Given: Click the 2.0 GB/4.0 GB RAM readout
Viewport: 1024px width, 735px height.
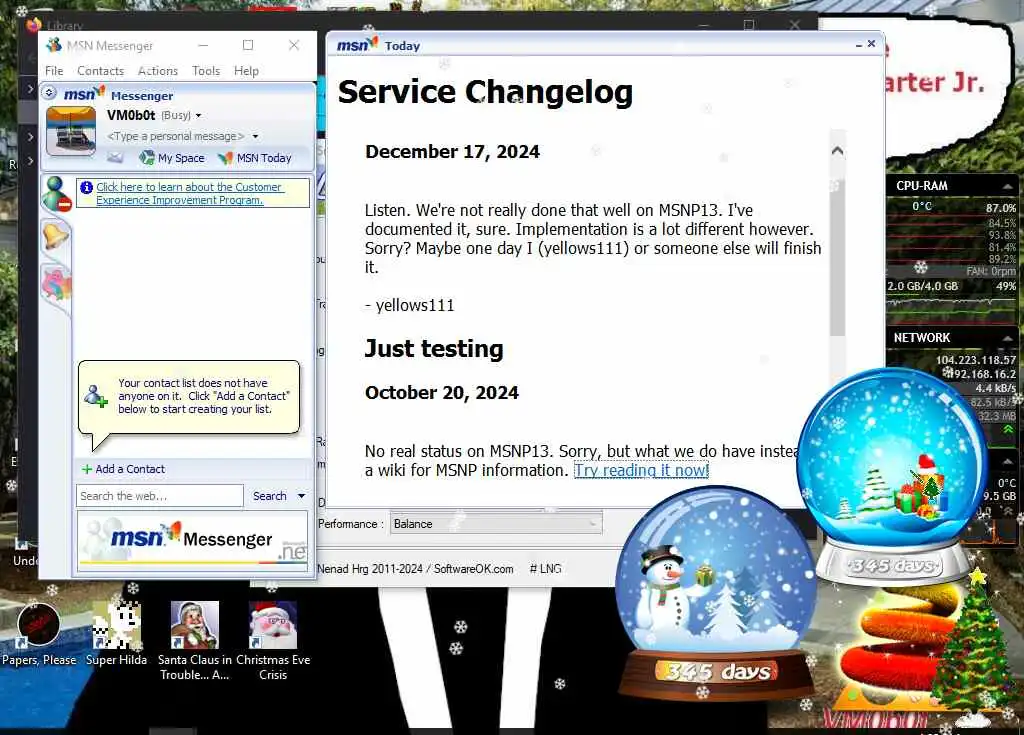Looking at the screenshot, I should point(922,286).
